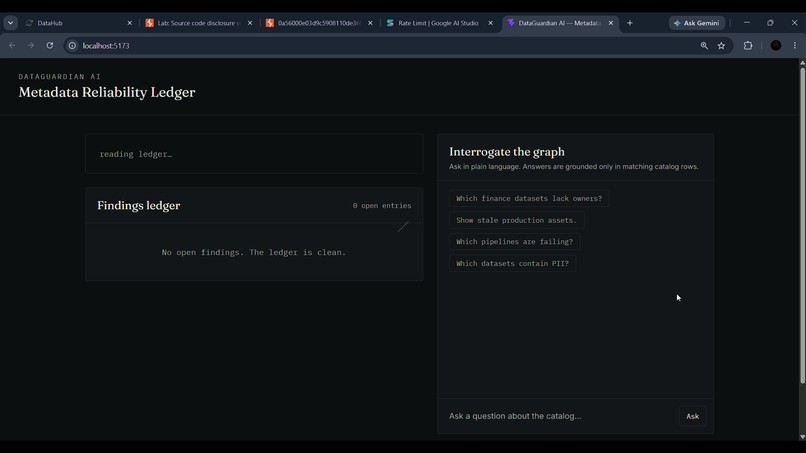806x453 pixels.
Task: Ask 'Which pipelines are failing?'
Action: 514,242
